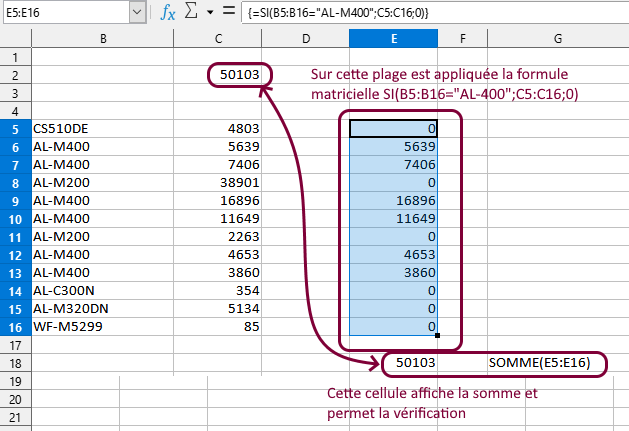Click cell with CS510DE
629x431 pixels.
pos(103,129)
